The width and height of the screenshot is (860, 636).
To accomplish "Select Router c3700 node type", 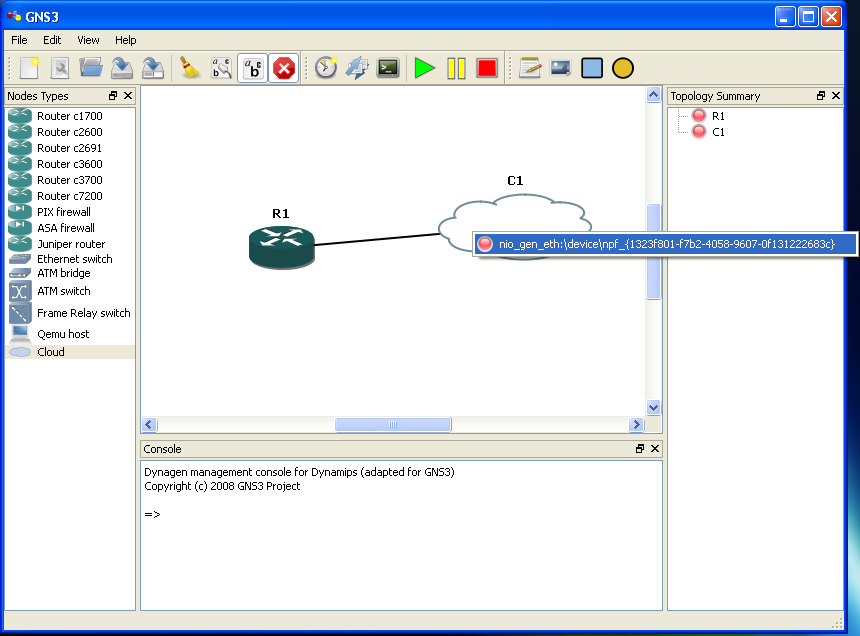I will click(x=70, y=180).
